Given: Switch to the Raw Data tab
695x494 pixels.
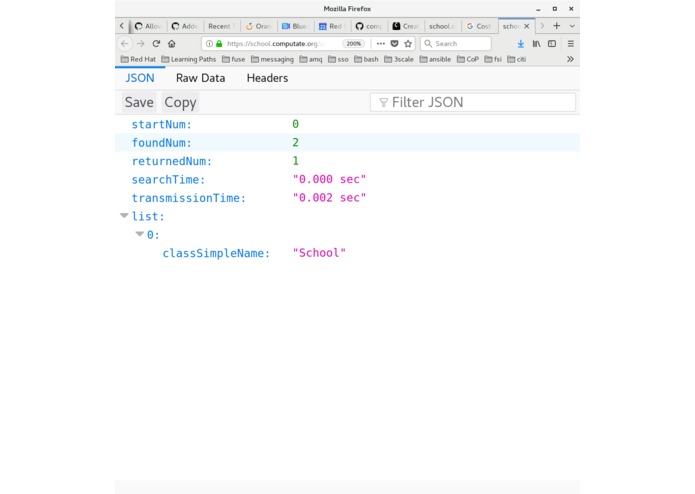Looking at the screenshot, I should point(200,78).
